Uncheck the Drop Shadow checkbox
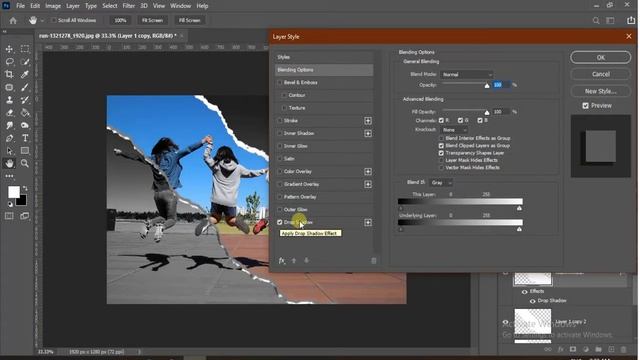The width and height of the screenshot is (640, 360). click(280, 222)
